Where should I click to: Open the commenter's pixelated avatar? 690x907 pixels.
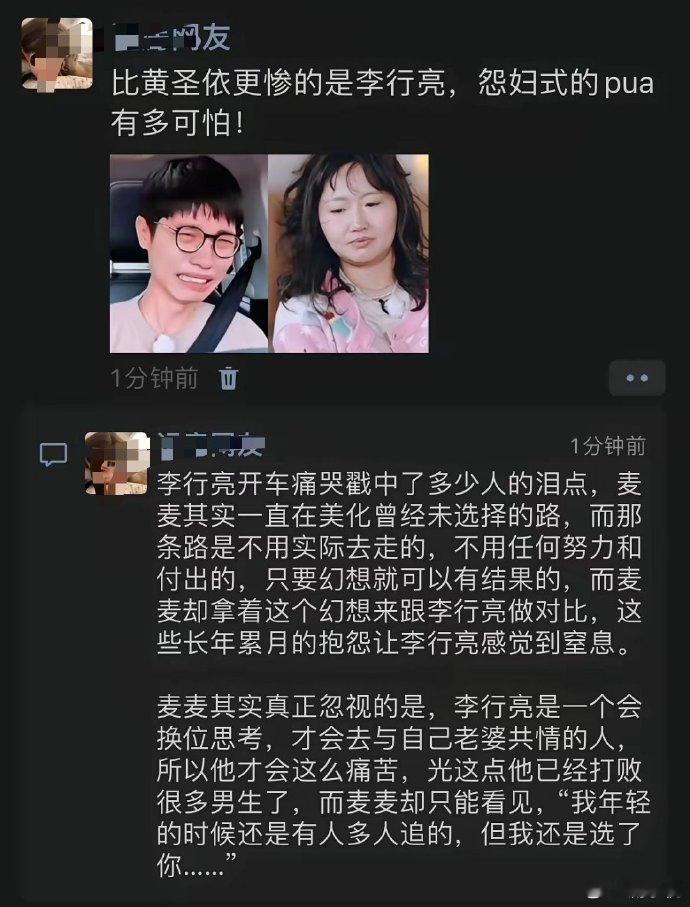click(117, 463)
